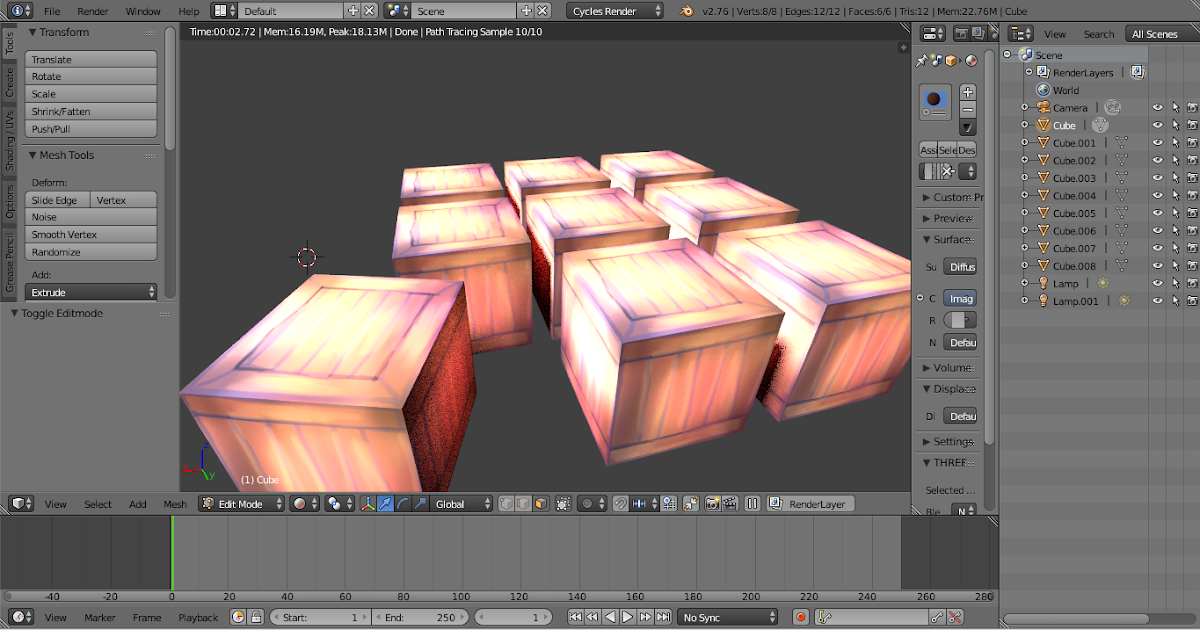Play the animation forward

pos(629,618)
